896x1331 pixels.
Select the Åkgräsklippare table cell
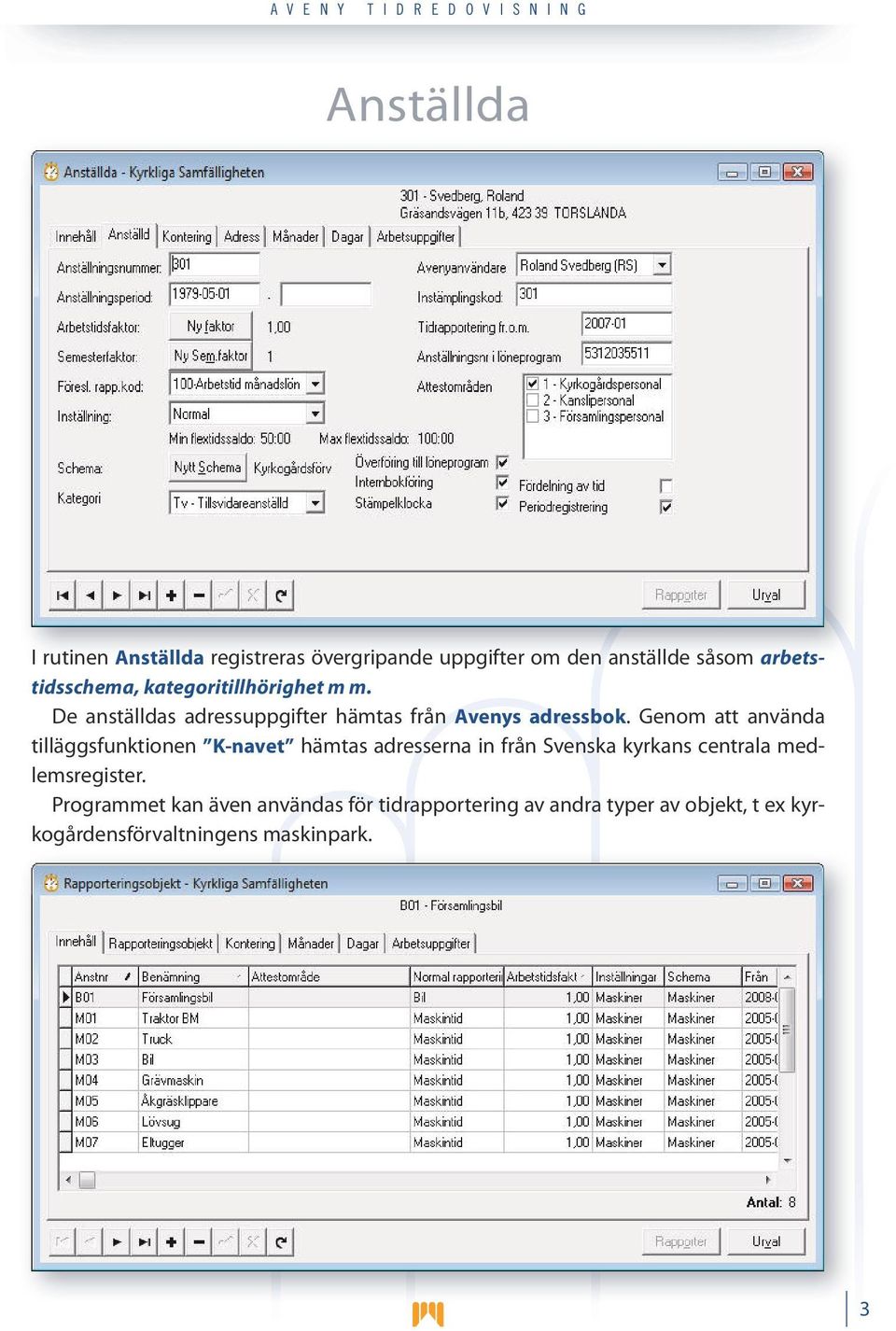tap(193, 1101)
